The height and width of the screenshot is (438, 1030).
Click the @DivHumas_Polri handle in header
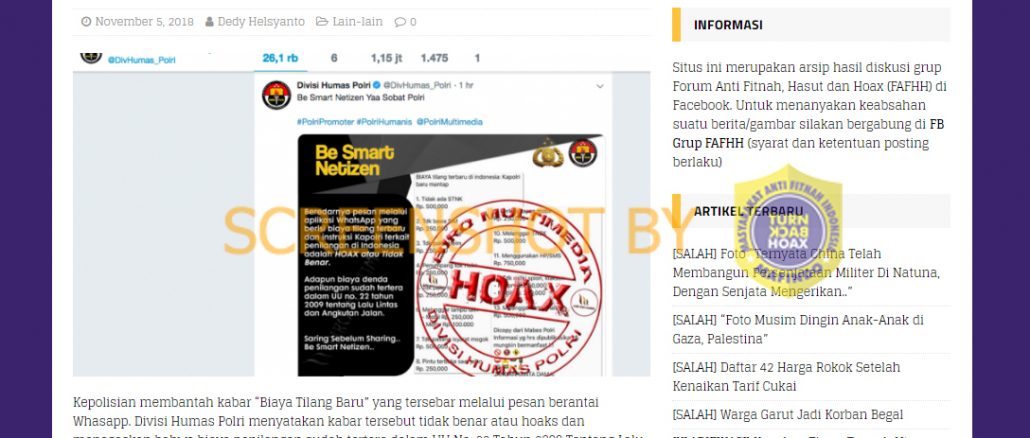pos(142,60)
